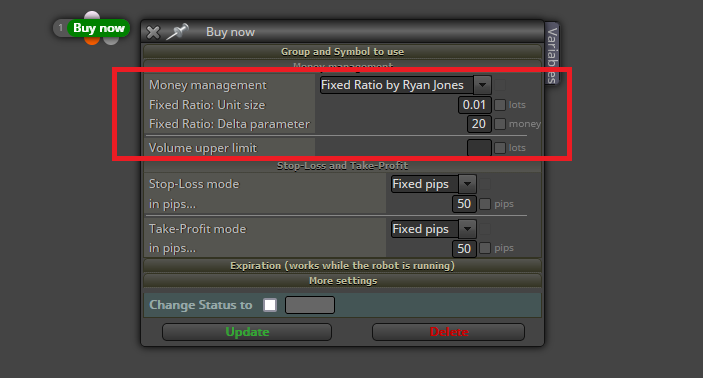Toggle the pips checkbox for Stop-Loss
Screen dimensions: 703x378
[485, 204]
